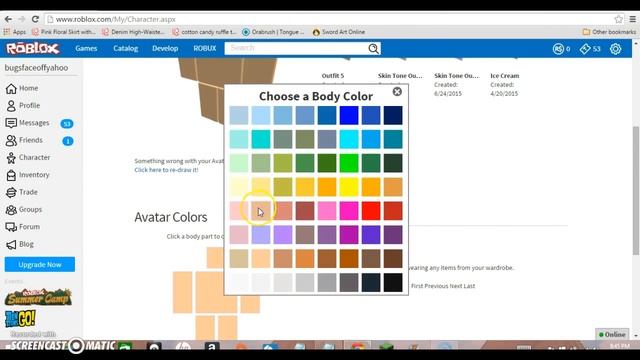This screenshot has width=640, height=360.
Task: Open Groups in the sidebar
Action: pos(24,209)
